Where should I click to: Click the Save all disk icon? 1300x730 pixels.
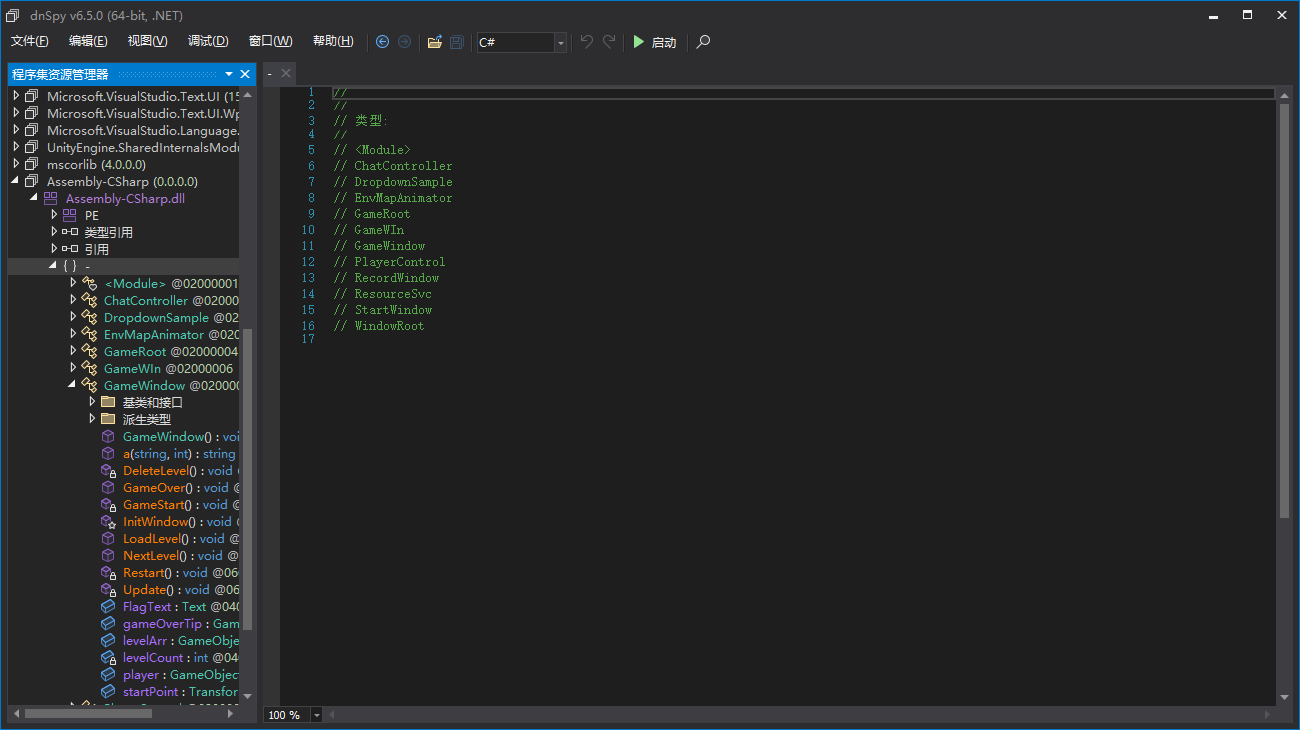click(457, 42)
